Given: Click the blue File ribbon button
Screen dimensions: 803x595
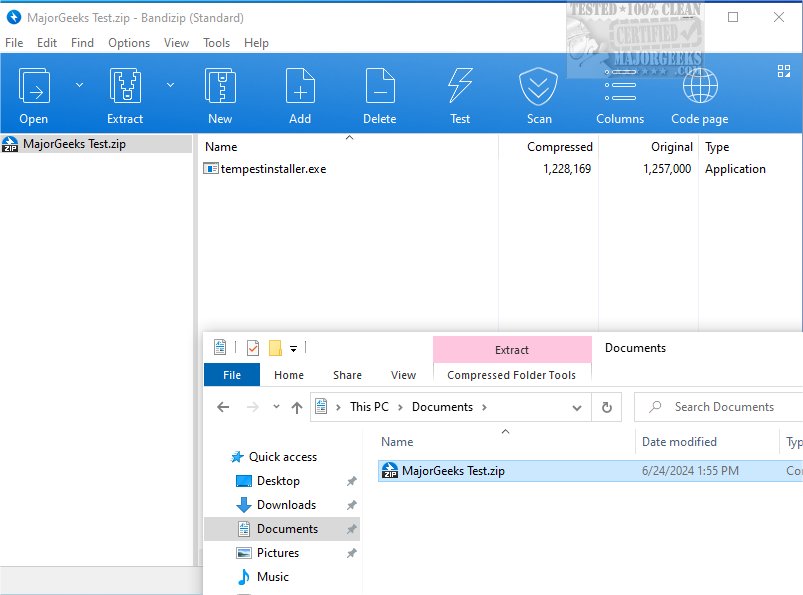Looking at the screenshot, I should (x=232, y=375).
